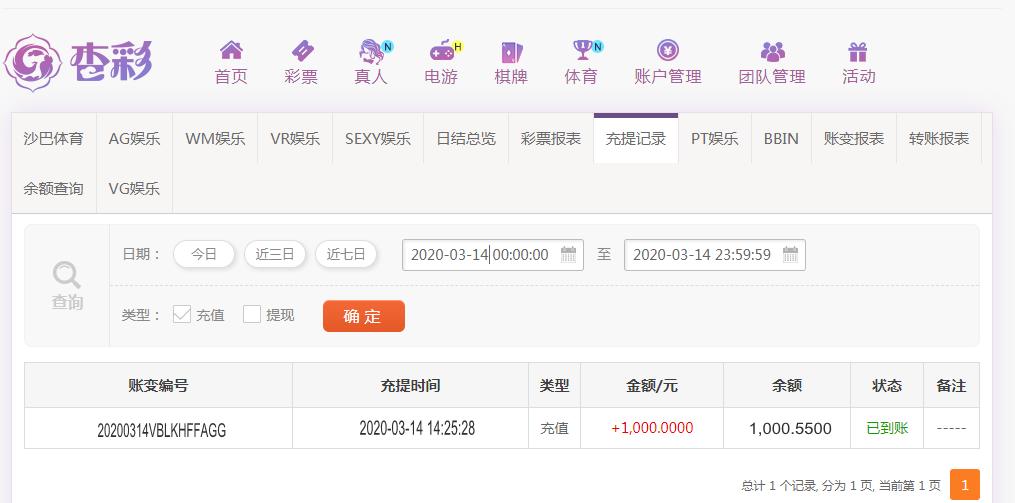
Task: Open calendar icon of start date field
Action: tap(568, 254)
